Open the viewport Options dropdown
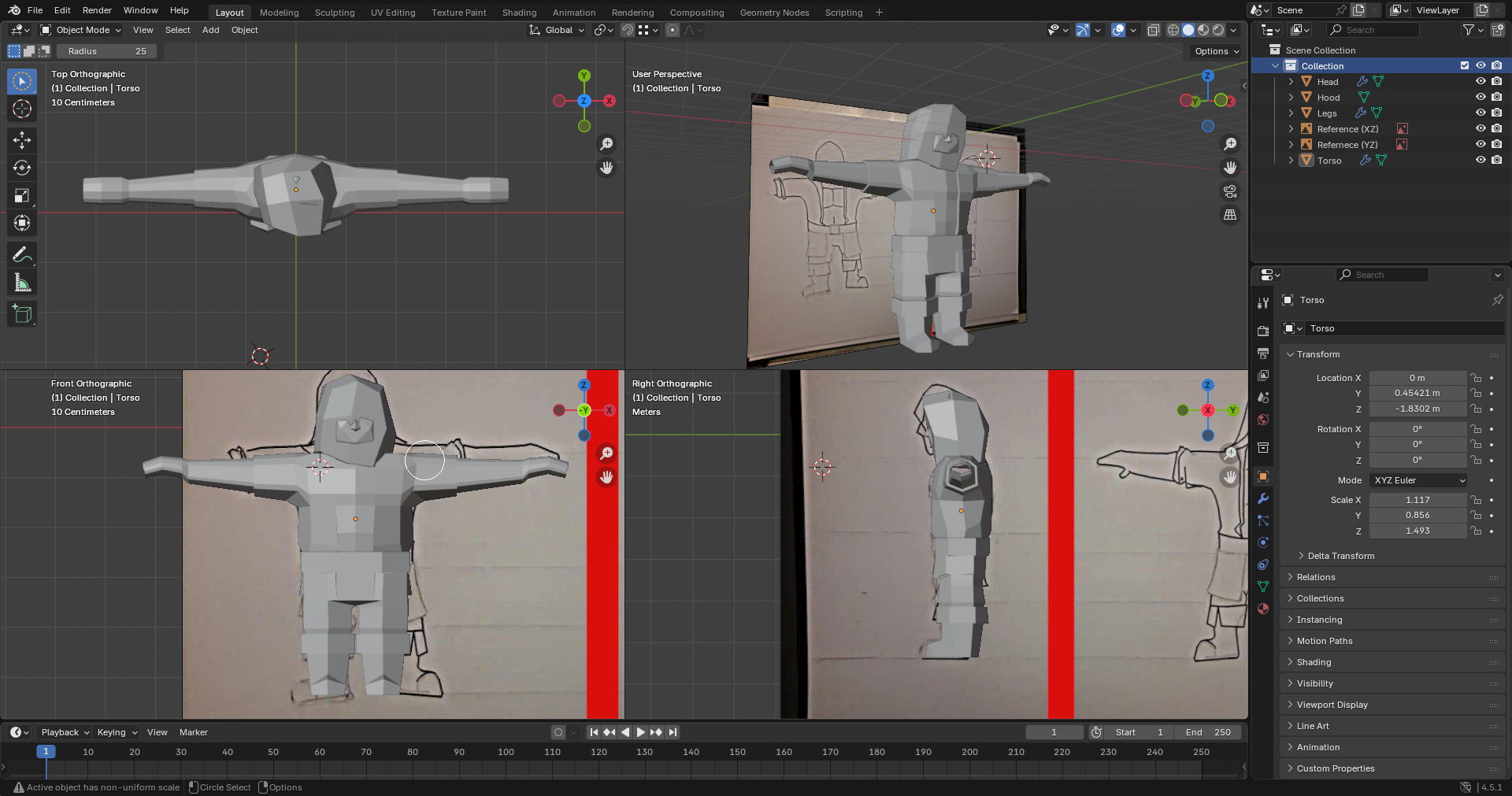 point(1217,51)
